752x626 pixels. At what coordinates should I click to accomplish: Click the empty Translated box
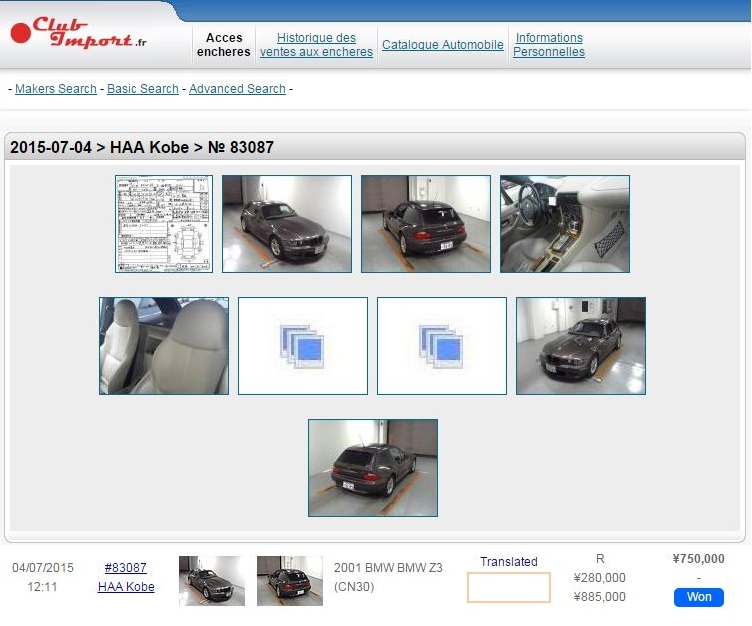[509, 588]
